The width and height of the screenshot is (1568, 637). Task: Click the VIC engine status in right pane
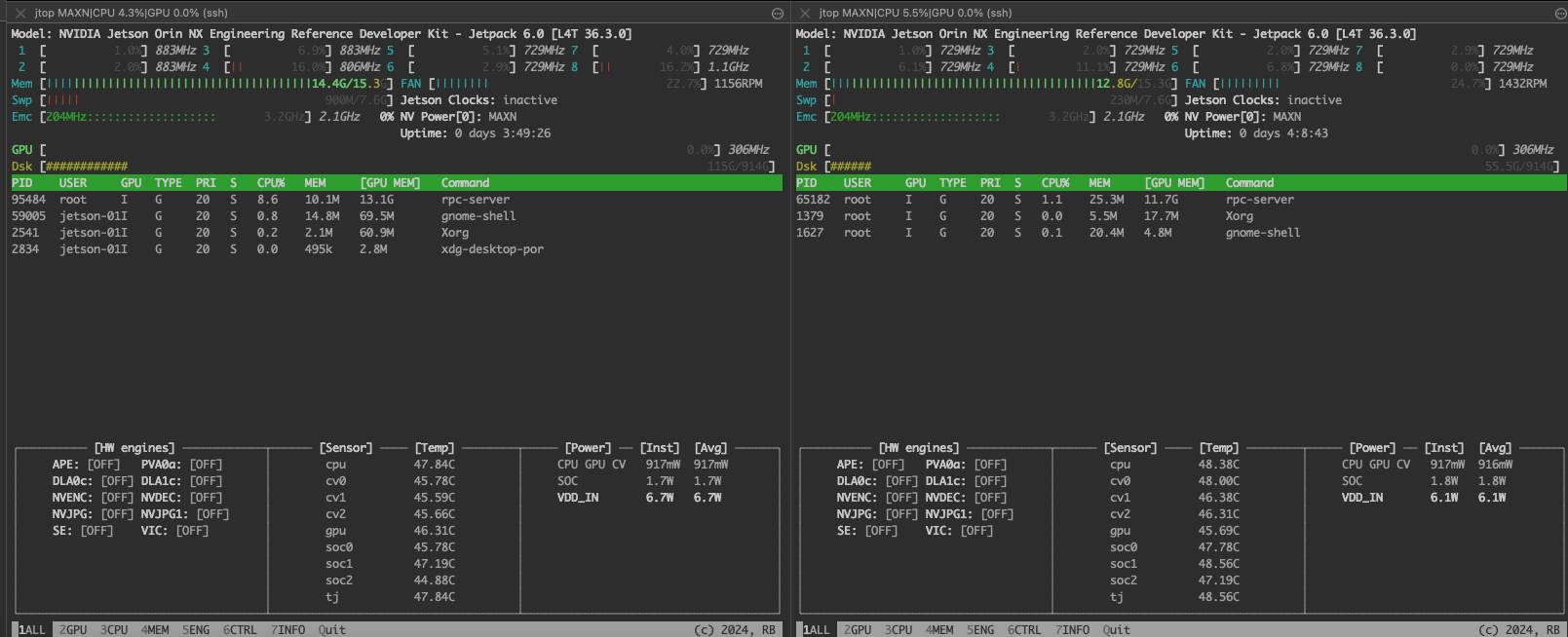pyautogui.click(x=959, y=531)
